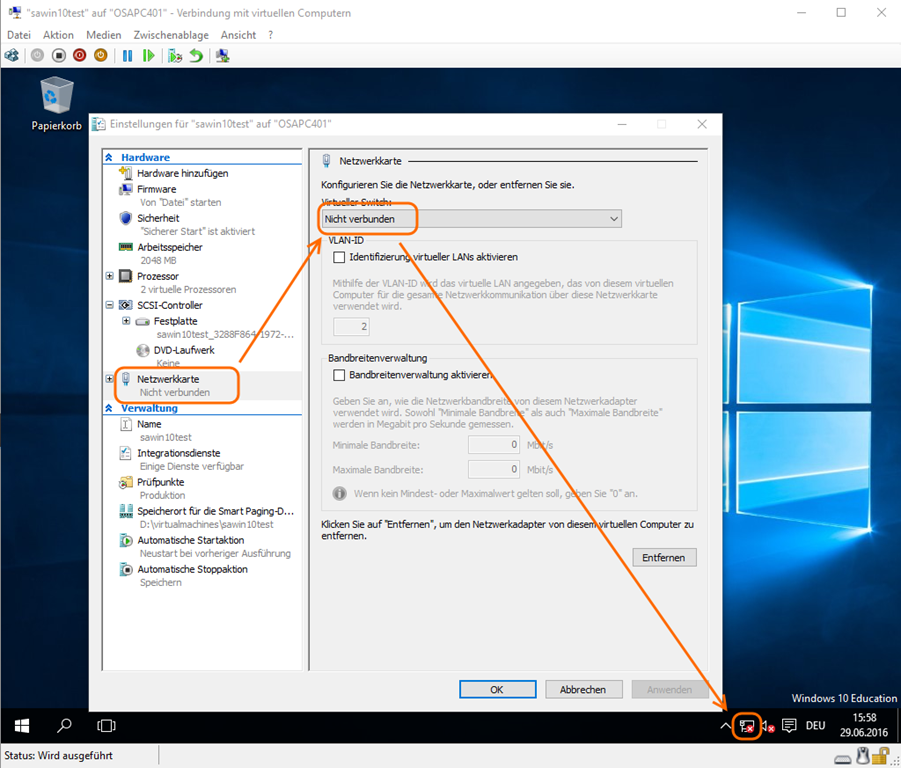Enable 'Identifizierung virtueller LANs aktivieren' checkbox

(339, 257)
